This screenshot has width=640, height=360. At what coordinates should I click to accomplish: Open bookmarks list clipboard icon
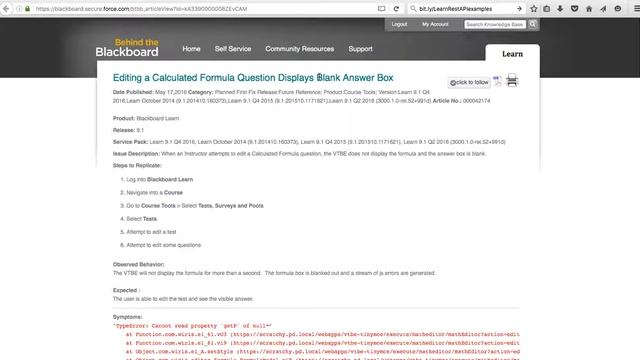coord(547,9)
